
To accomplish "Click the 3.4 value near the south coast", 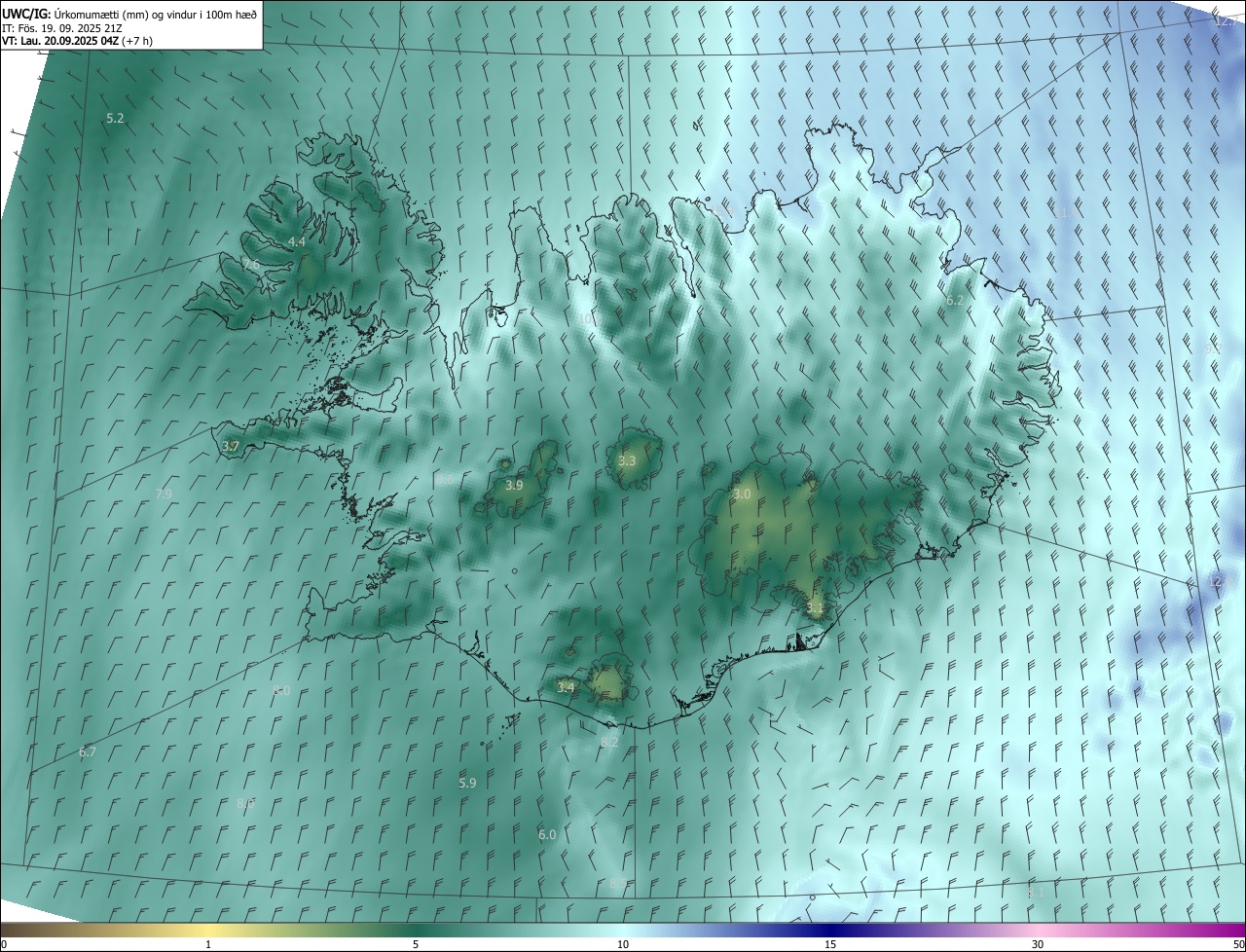I will coord(566,687).
